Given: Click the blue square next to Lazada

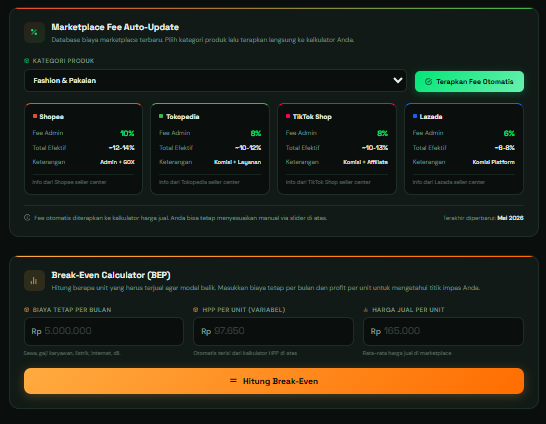Looking at the screenshot, I should (415, 116).
